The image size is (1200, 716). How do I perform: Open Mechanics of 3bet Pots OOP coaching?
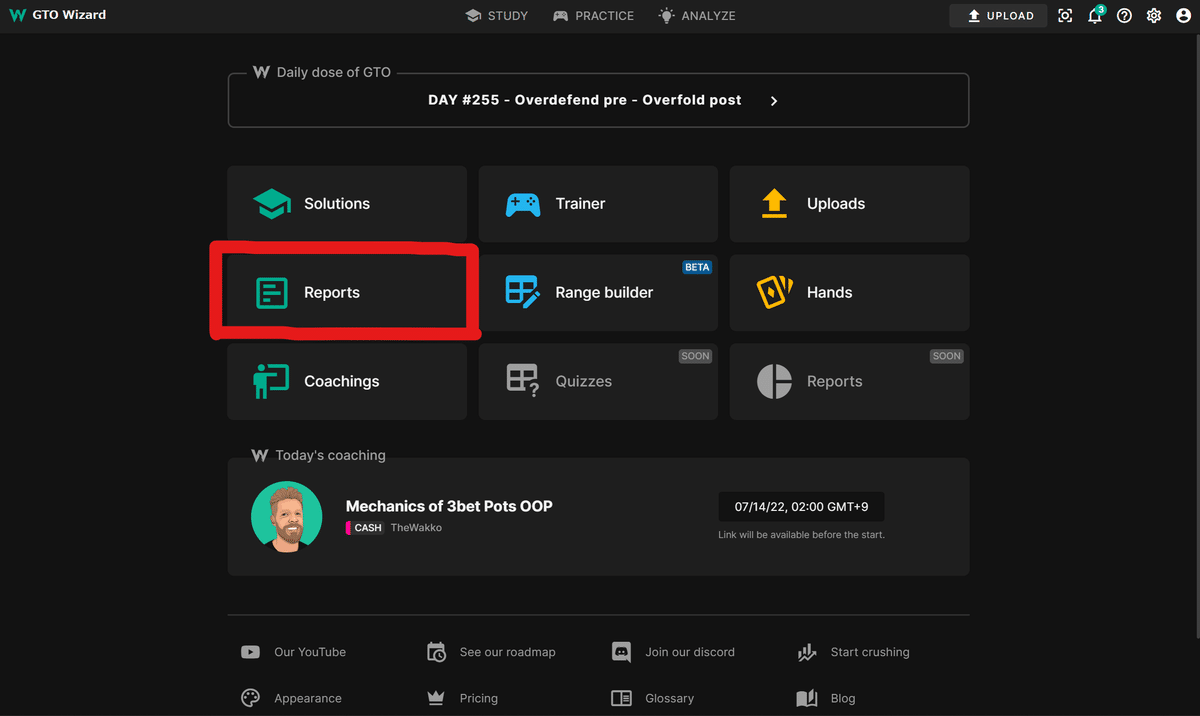click(449, 506)
